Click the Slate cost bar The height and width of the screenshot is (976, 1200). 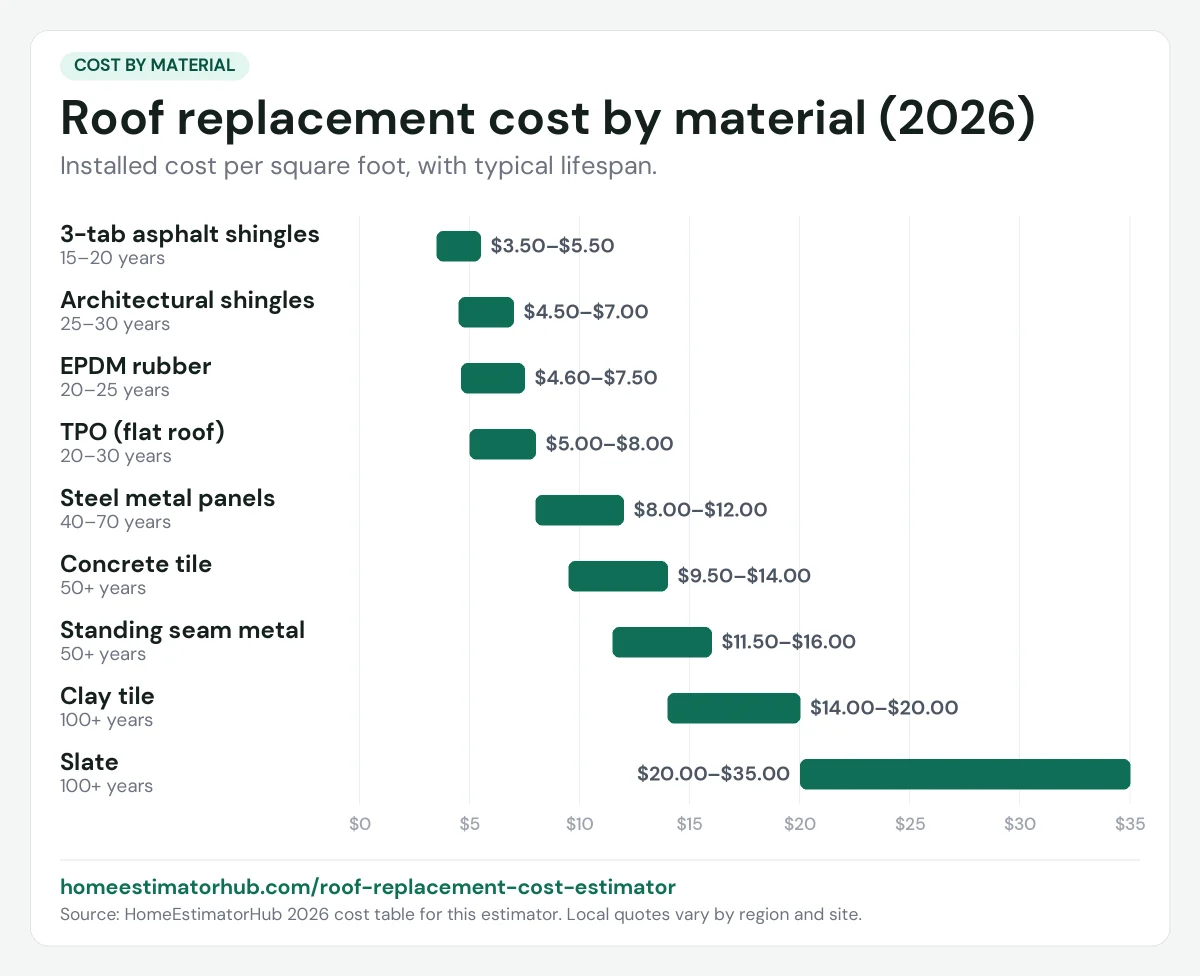coord(965,774)
